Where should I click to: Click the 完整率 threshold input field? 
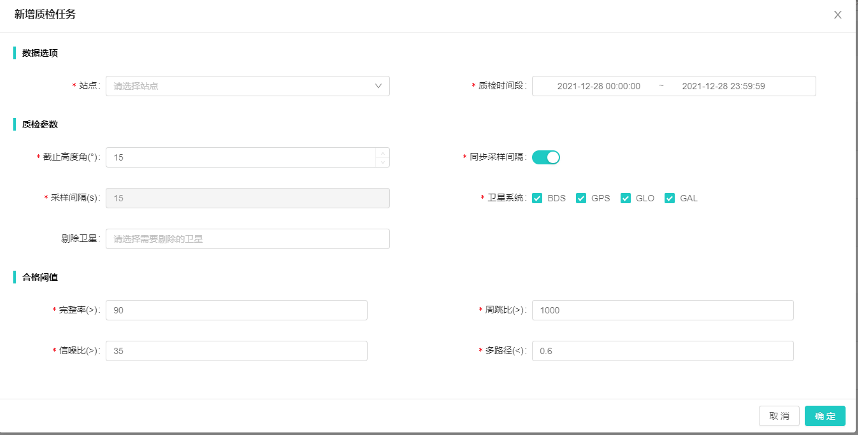[236, 310]
